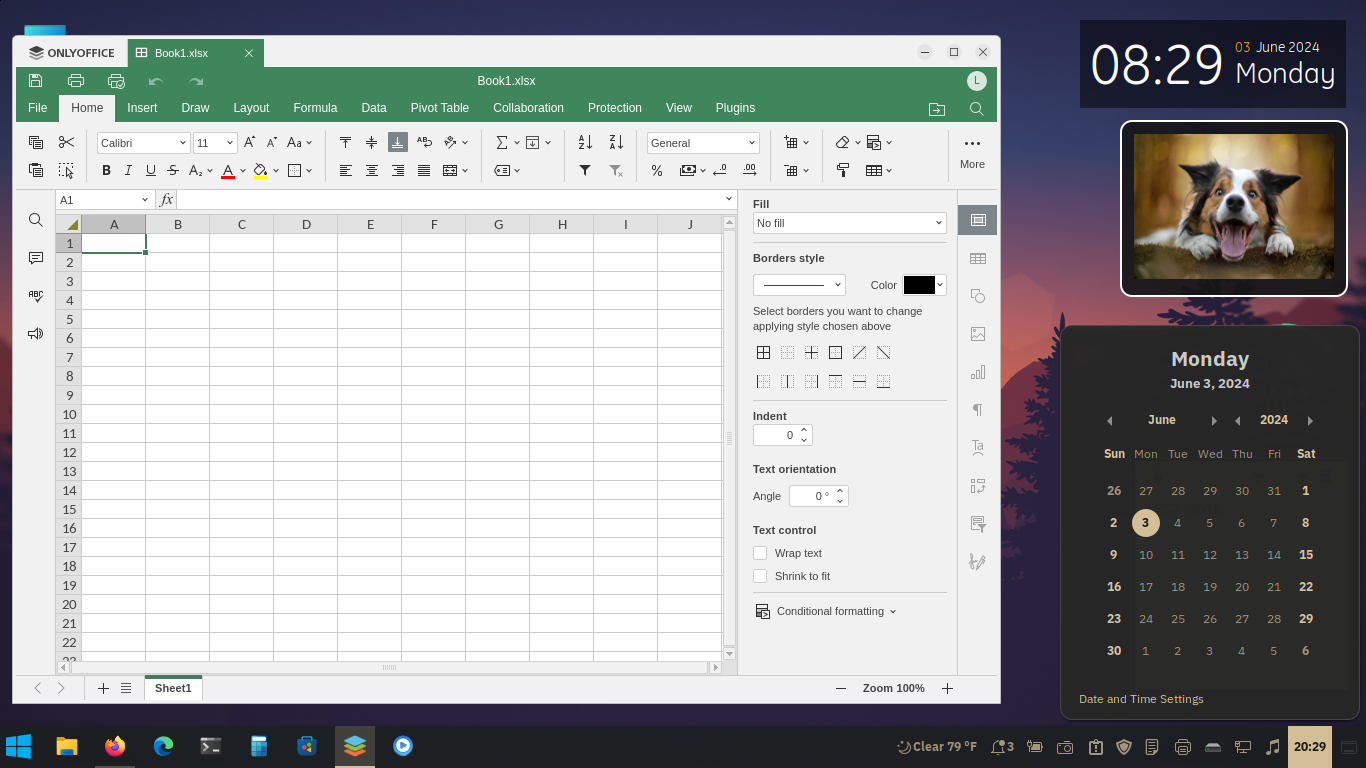Open the Fill type dropdown
The height and width of the screenshot is (768, 1366).
pos(849,223)
